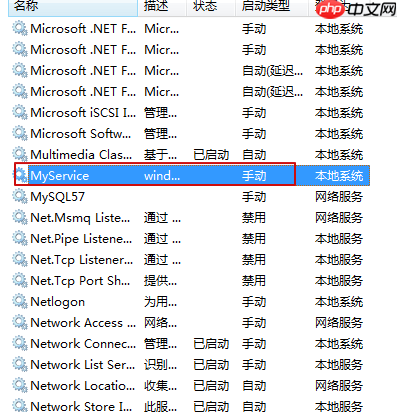Click 本地服务 logon cell in Net.Pipe Listene... row
Viewport: 397px width, 412px height.
339,239
